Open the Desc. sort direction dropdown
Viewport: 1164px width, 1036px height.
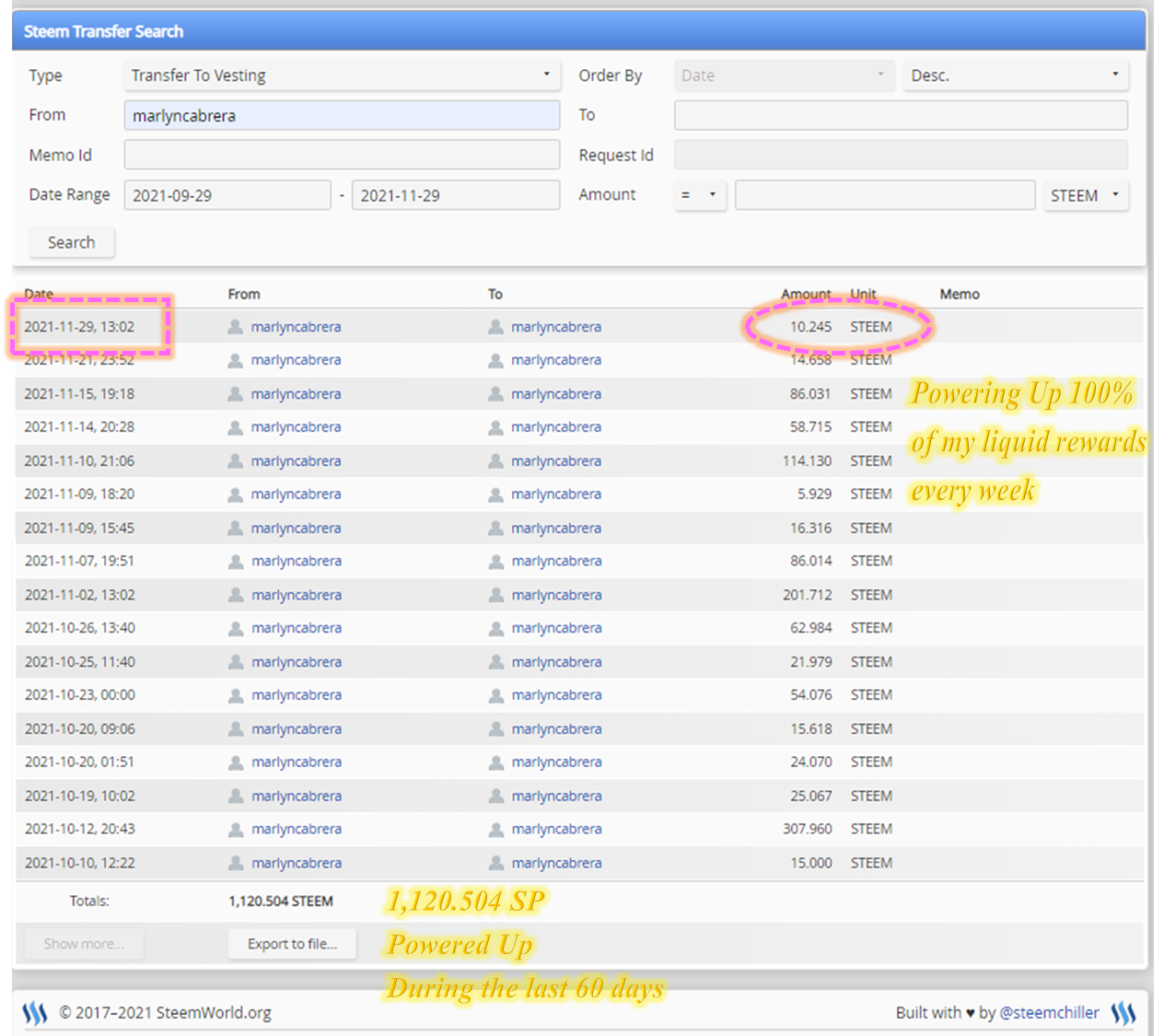click(1016, 76)
